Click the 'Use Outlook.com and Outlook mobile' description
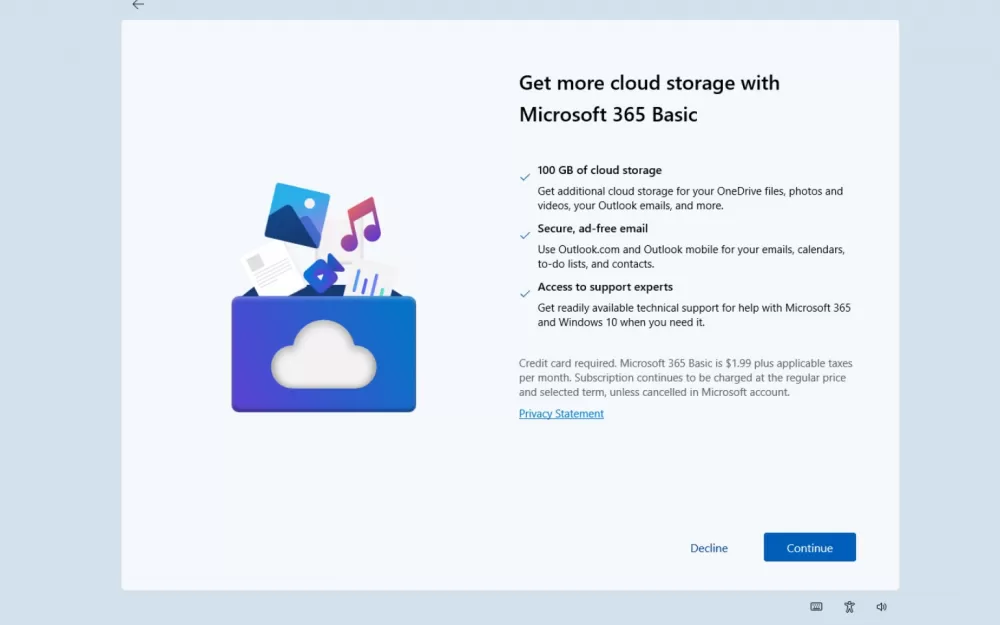The height and width of the screenshot is (625, 1000). pyautogui.click(x=691, y=256)
